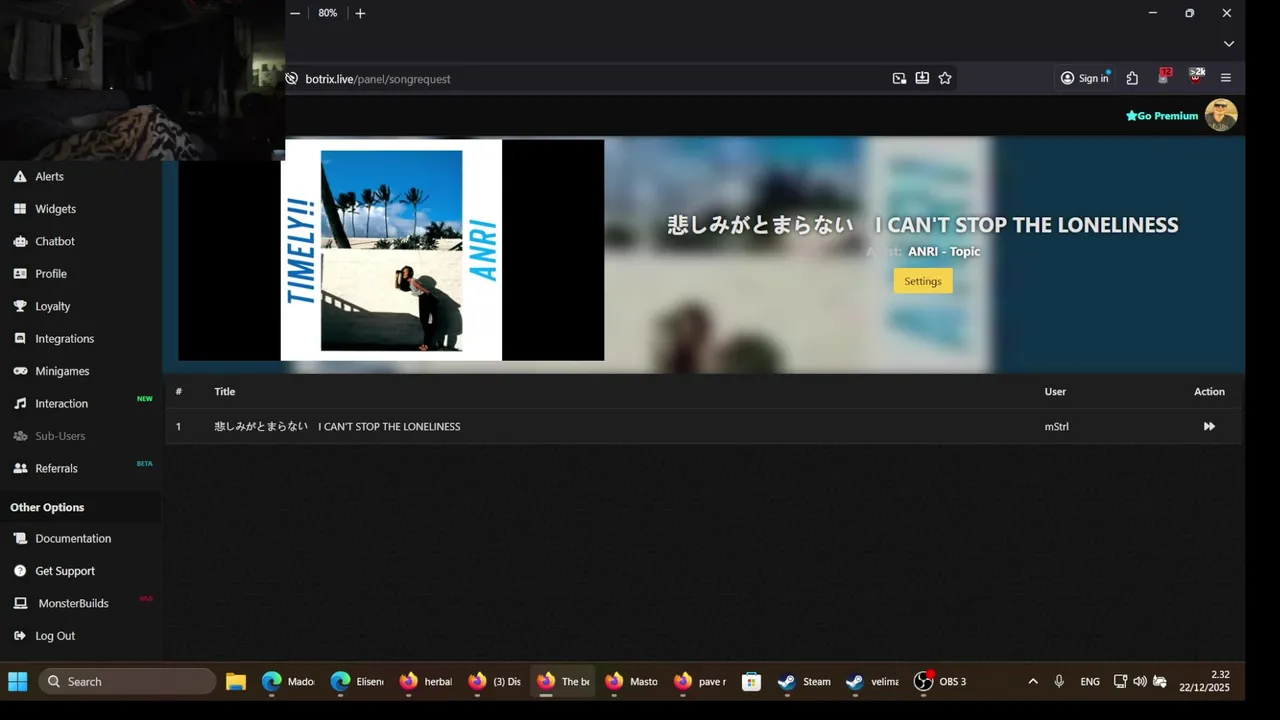Switch to the Steam taskbar window

pyautogui.click(x=805, y=682)
